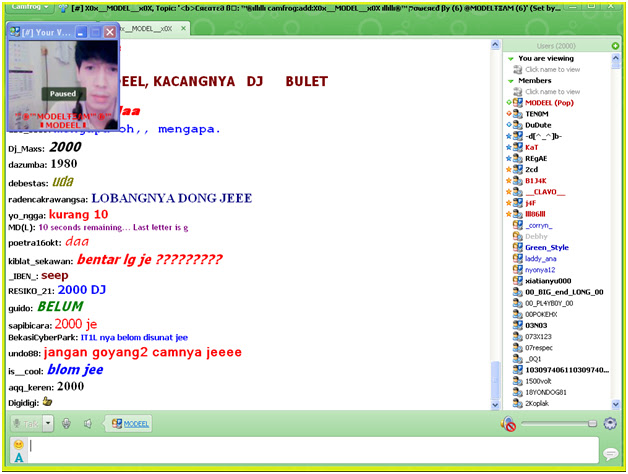Click user icon next to 07respec
Image resolution: width=628 pixels, height=474 pixels.
(x=518, y=348)
